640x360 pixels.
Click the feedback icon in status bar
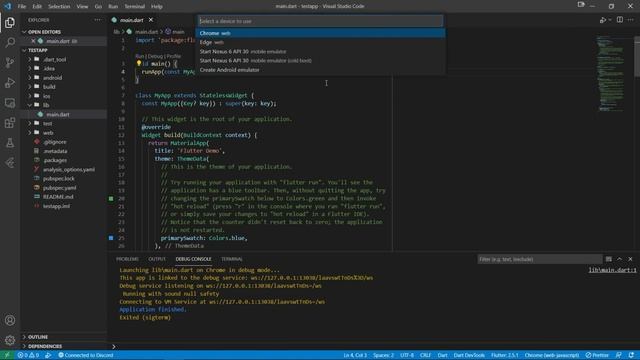point(619,355)
